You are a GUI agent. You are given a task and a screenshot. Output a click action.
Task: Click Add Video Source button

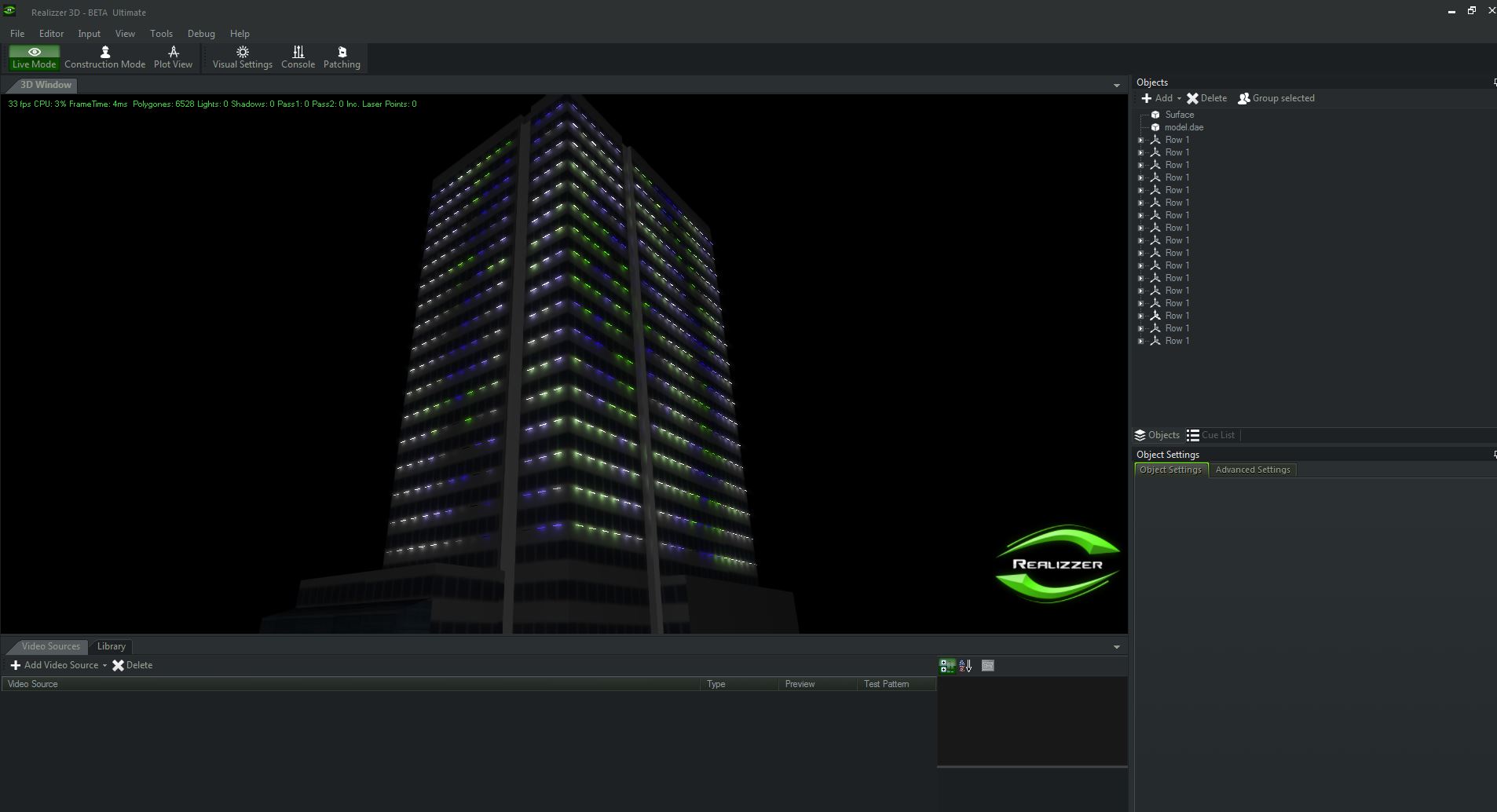coord(54,665)
